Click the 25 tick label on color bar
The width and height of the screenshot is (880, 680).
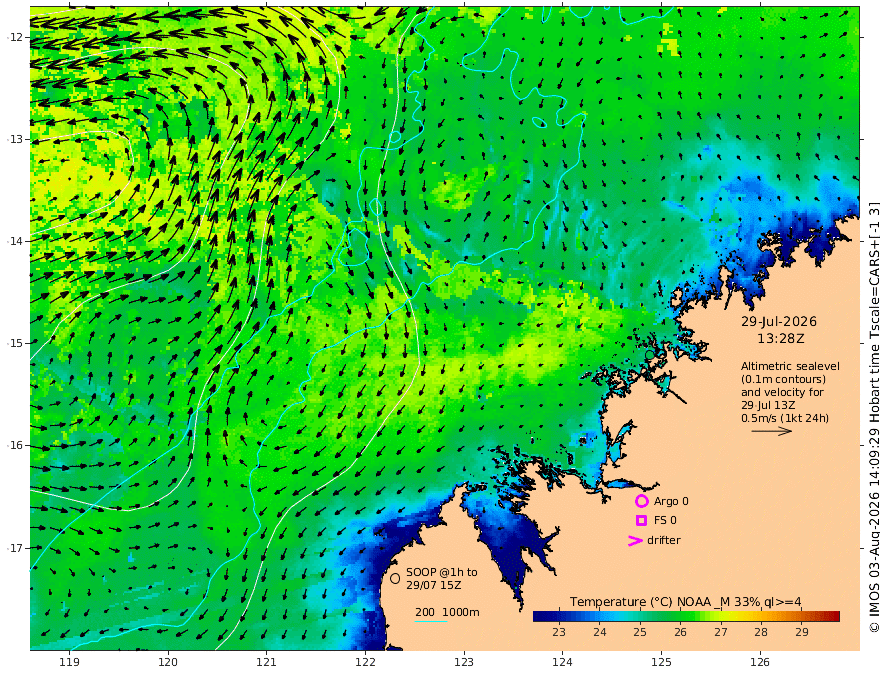pyautogui.click(x=640, y=632)
